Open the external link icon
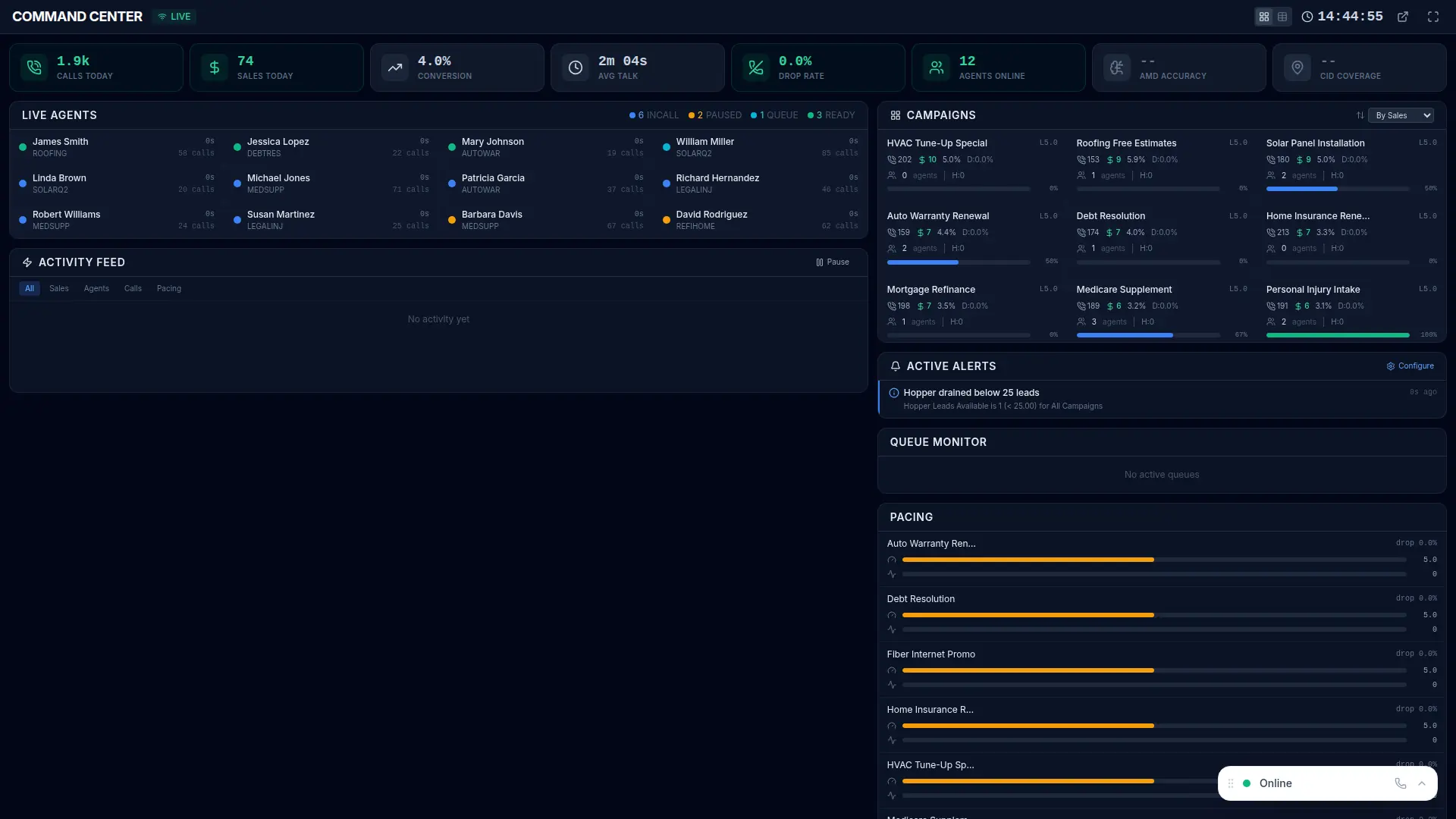Viewport: 1456px width, 819px height. pos(1402,16)
